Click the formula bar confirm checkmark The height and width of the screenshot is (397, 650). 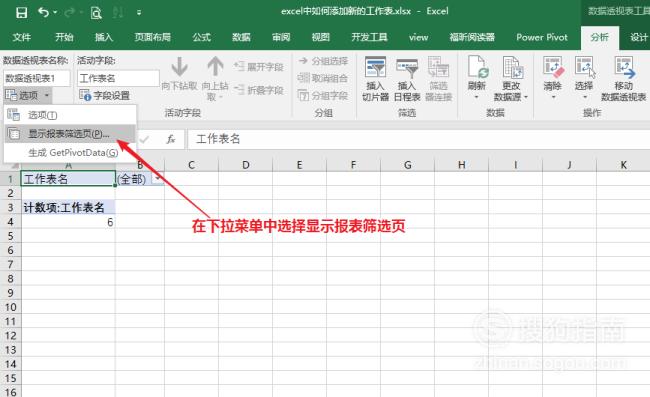point(145,139)
